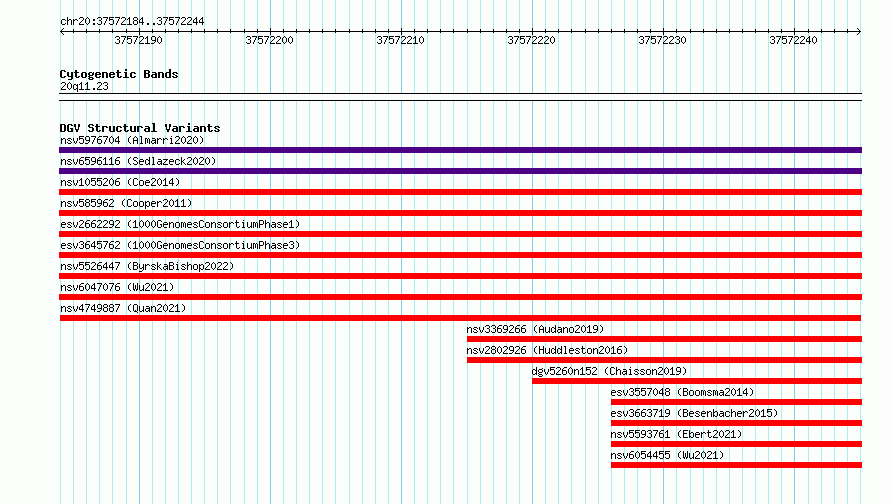Click the red bar under nsv3369266
The width and height of the screenshot is (890, 504).
(x=664, y=339)
